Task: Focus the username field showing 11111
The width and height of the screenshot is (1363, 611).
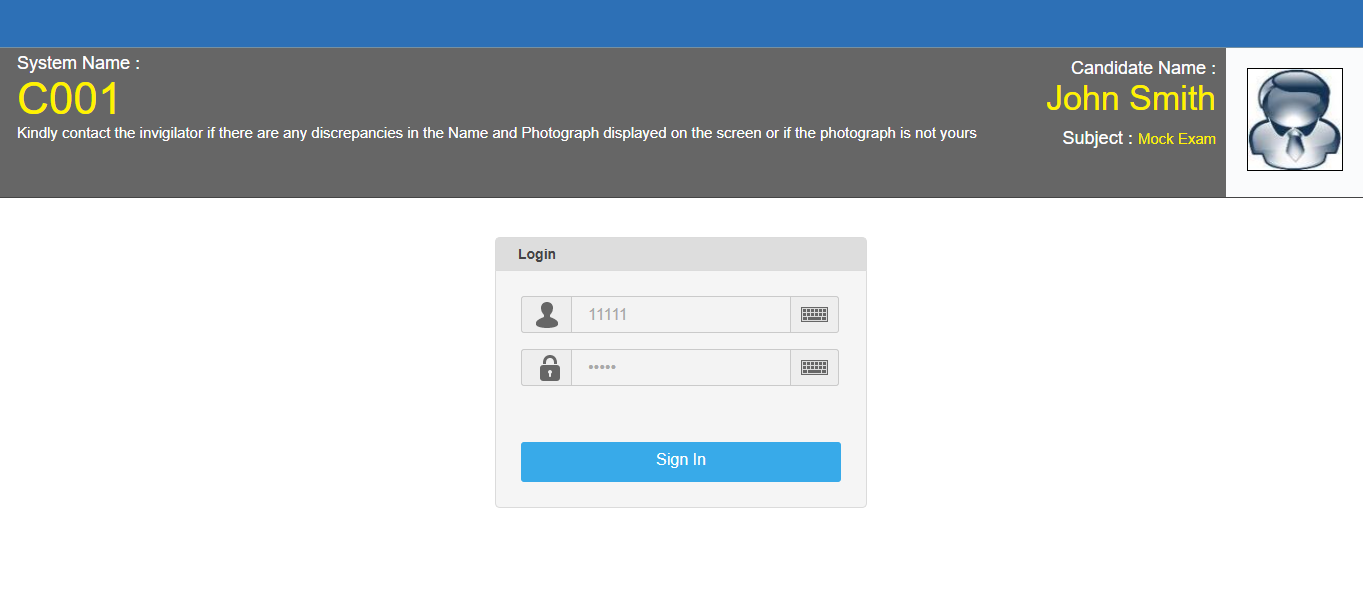Action: (680, 315)
